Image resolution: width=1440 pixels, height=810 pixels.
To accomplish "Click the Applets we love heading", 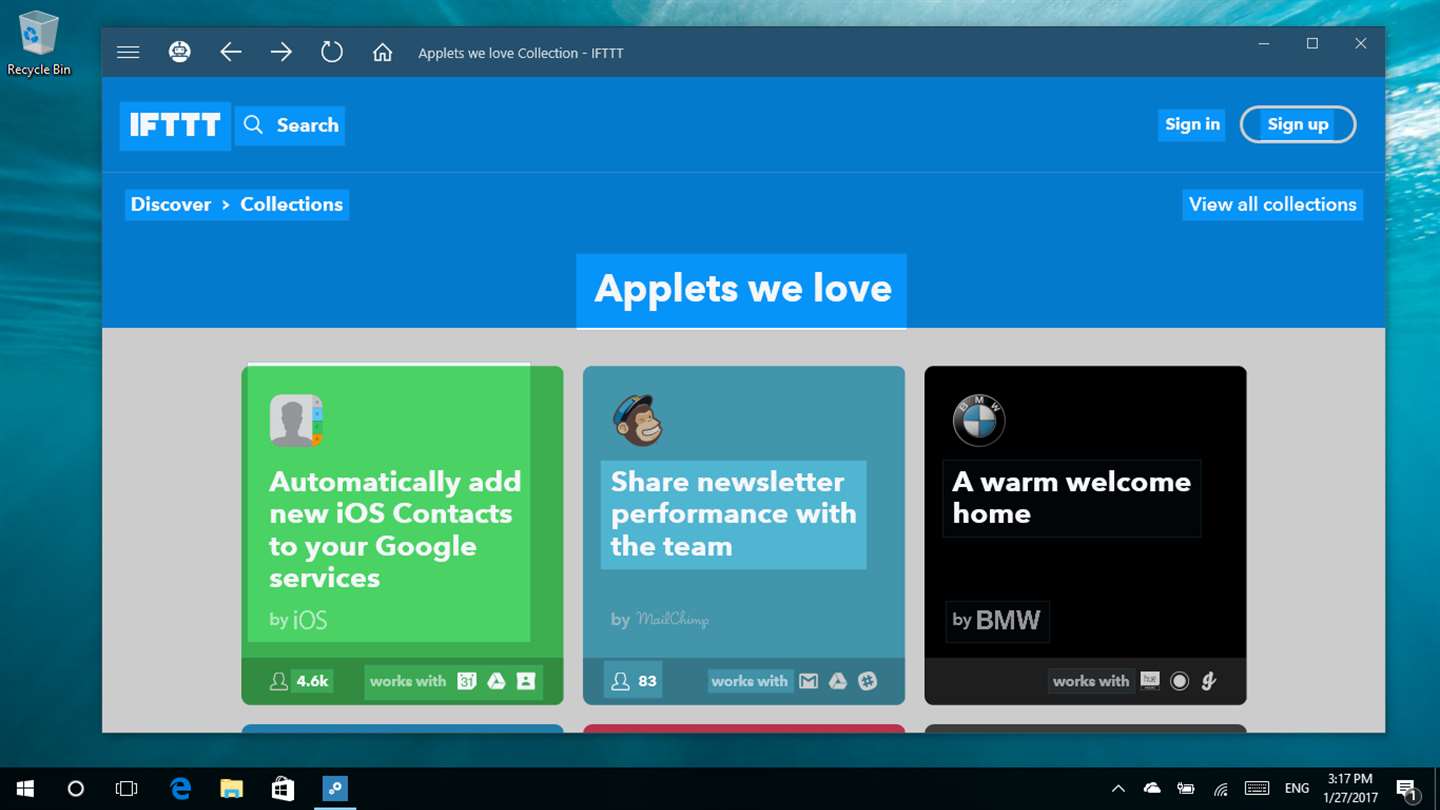I will pos(742,289).
